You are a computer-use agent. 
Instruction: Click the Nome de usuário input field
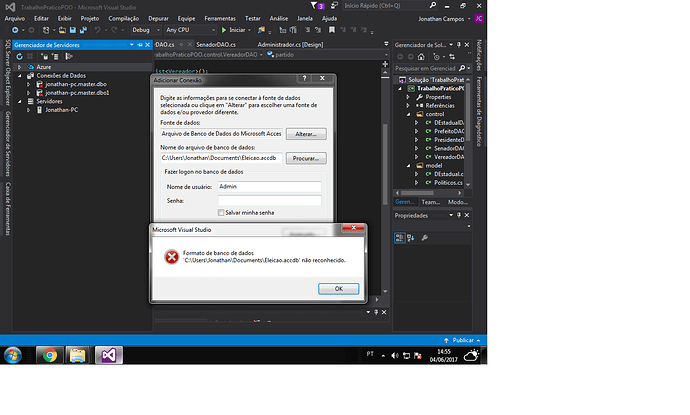pos(269,187)
